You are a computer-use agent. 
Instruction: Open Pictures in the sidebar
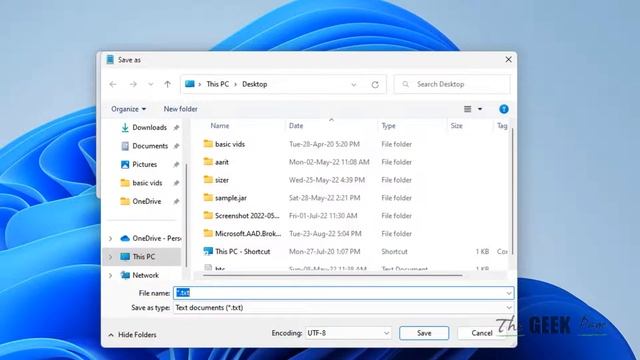click(x=144, y=164)
